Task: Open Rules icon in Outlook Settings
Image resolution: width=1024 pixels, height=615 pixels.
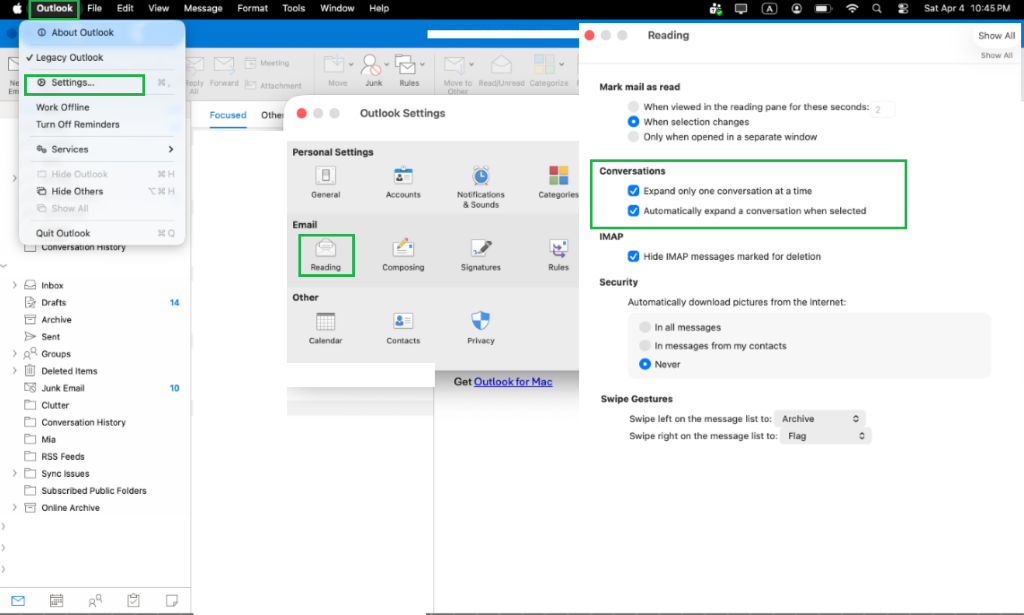Action: 558,248
